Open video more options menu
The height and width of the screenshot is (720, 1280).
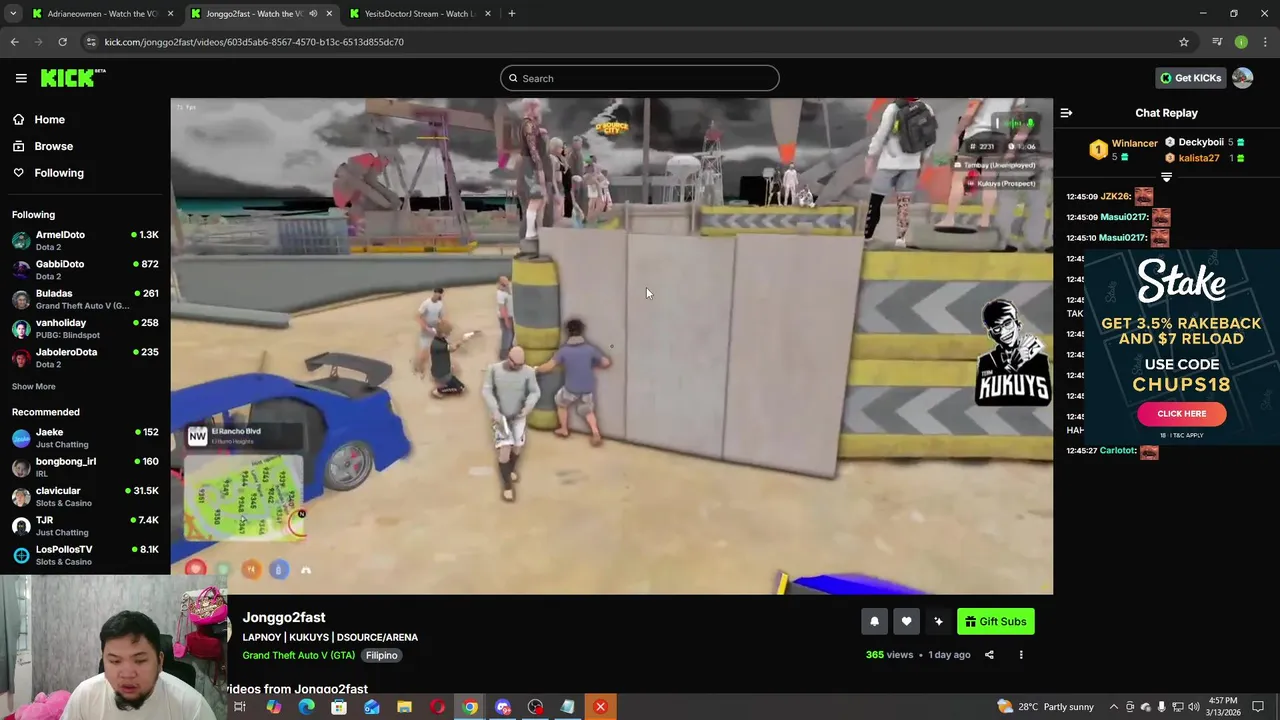click(1021, 655)
